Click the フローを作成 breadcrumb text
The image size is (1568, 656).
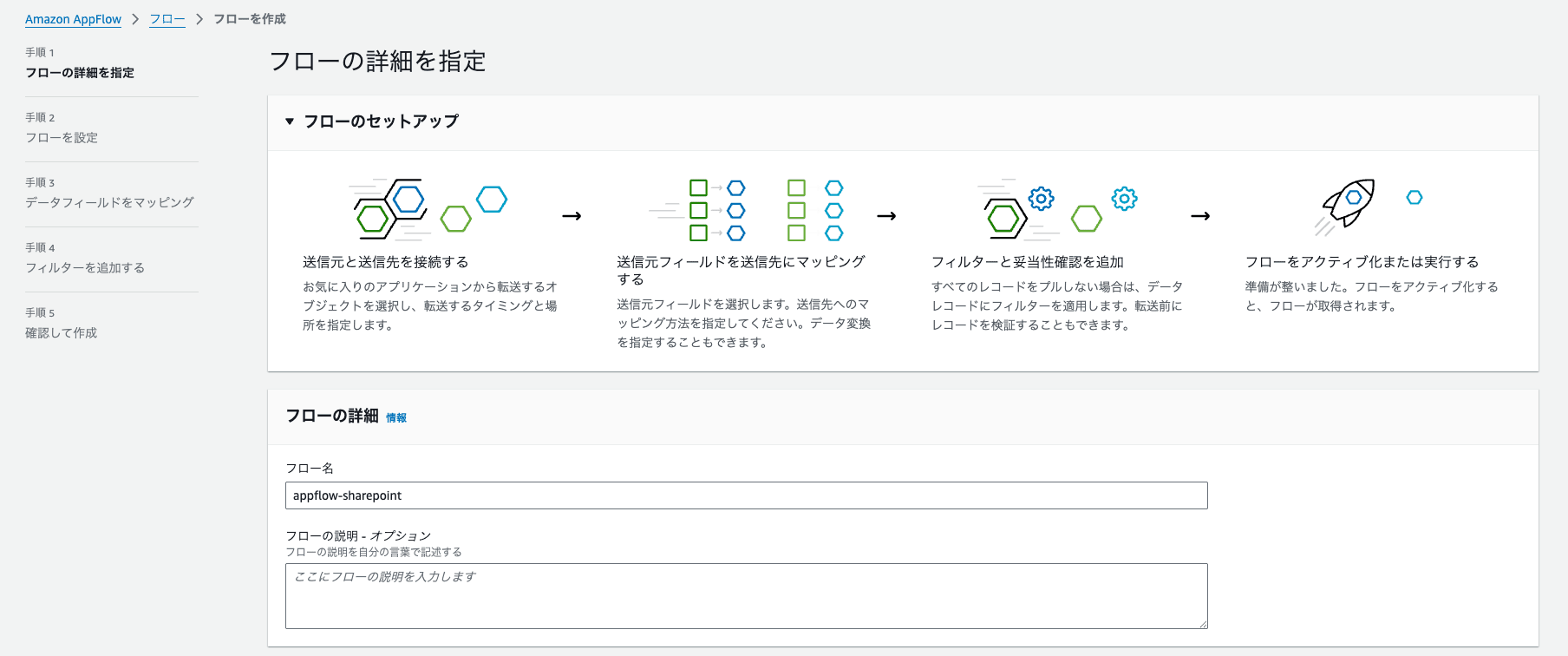pyautogui.click(x=250, y=19)
